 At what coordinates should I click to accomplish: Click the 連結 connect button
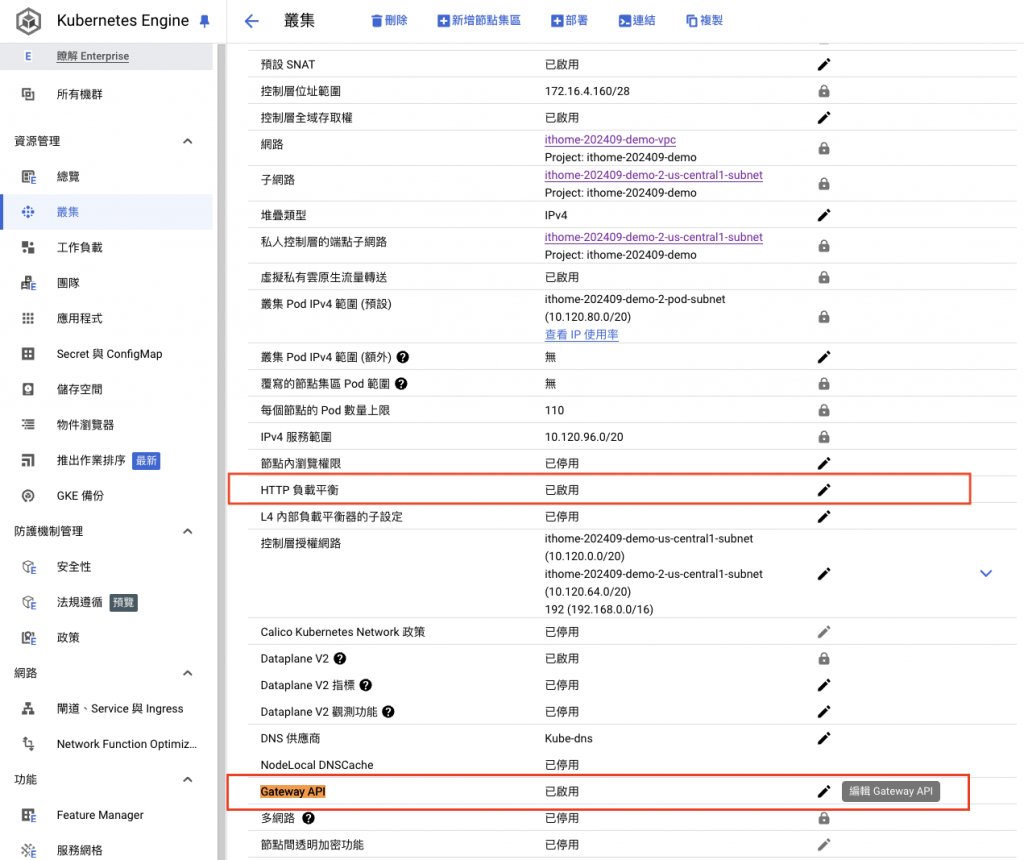click(x=637, y=21)
